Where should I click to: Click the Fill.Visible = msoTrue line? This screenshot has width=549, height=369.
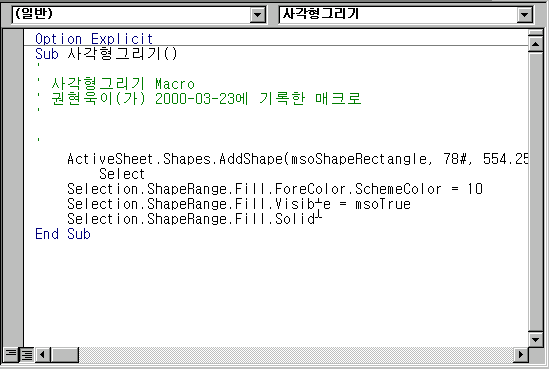coord(239,204)
